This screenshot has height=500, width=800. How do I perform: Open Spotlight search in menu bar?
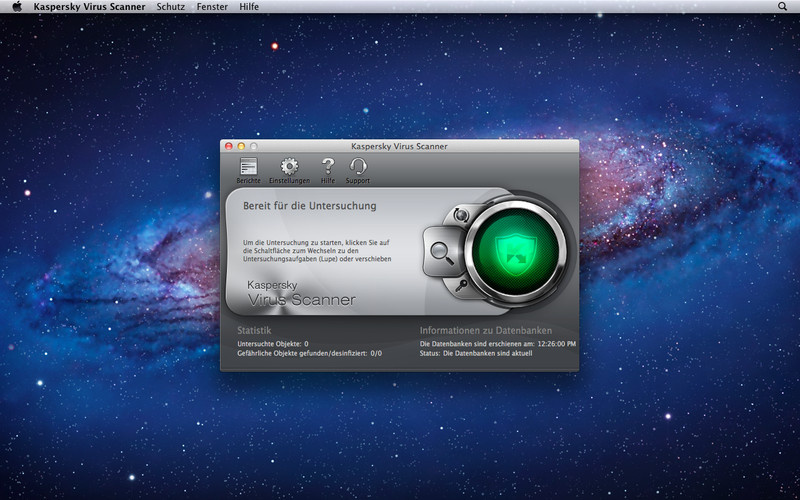pos(782,7)
